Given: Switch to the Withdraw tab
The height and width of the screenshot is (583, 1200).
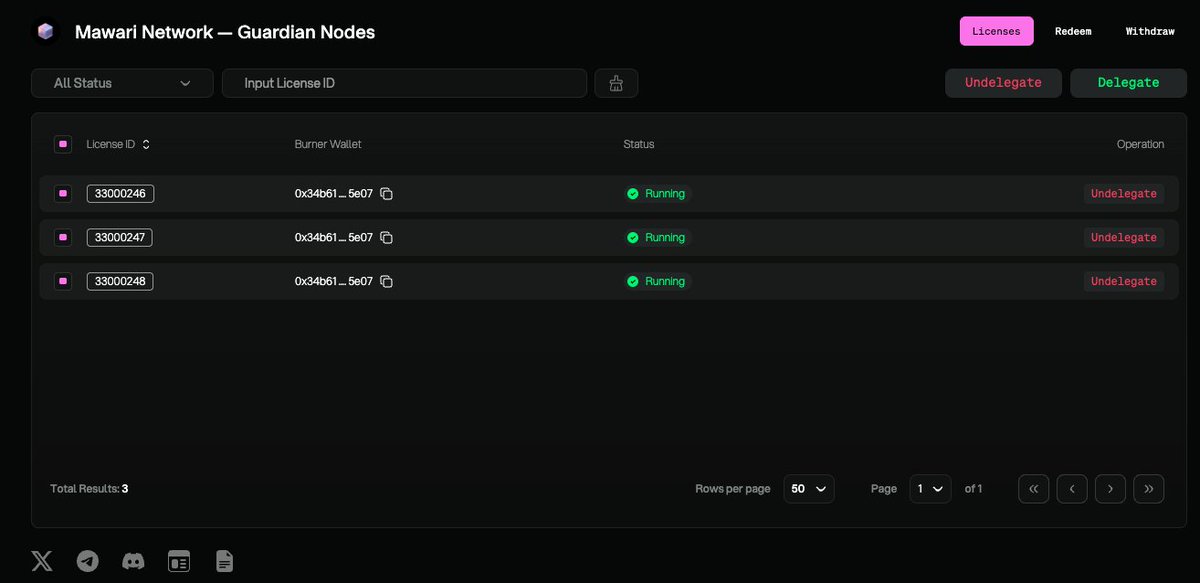Looking at the screenshot, I should tap(1150, 31).
